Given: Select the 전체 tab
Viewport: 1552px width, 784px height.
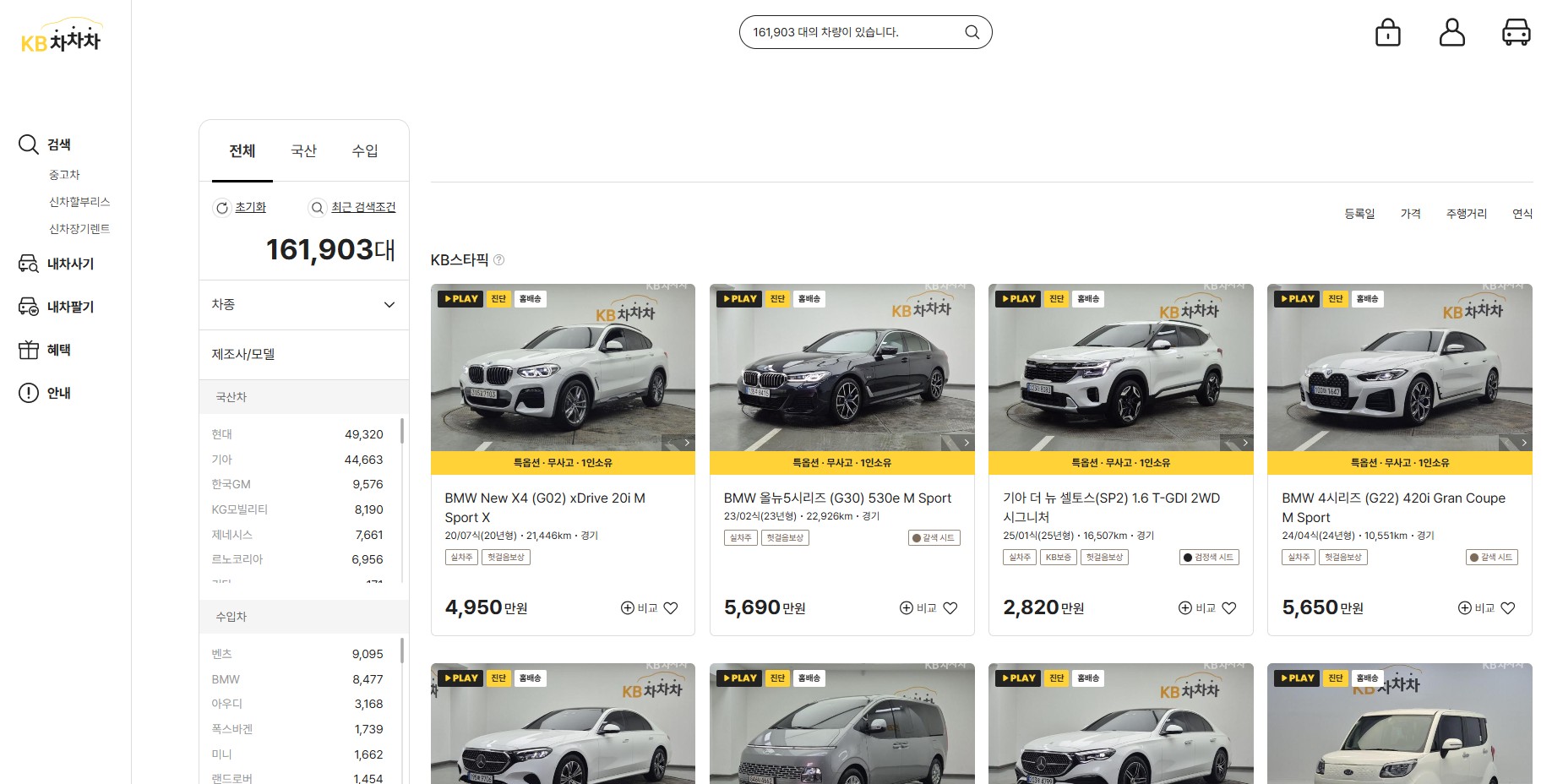Looking at the screenshot, I should 242,151.
